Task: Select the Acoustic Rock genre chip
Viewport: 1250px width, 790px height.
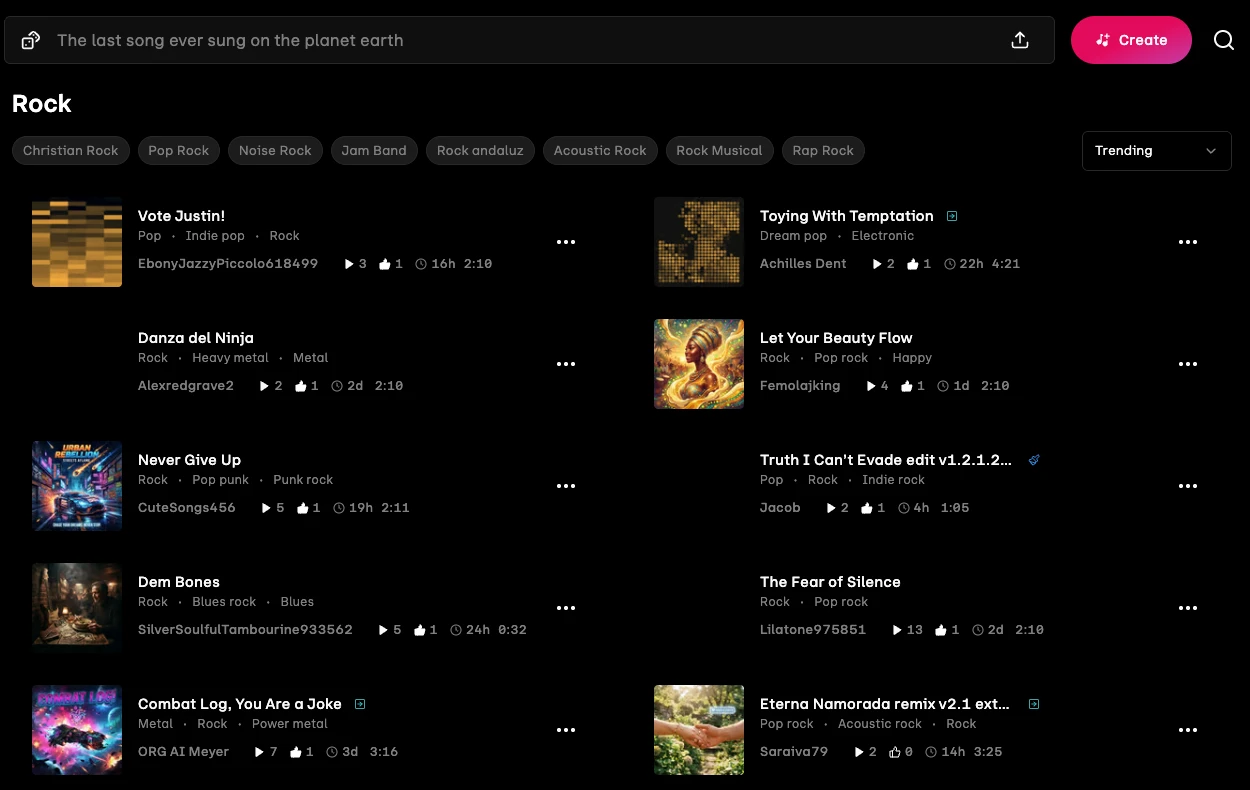Action: tap(600, 151)
